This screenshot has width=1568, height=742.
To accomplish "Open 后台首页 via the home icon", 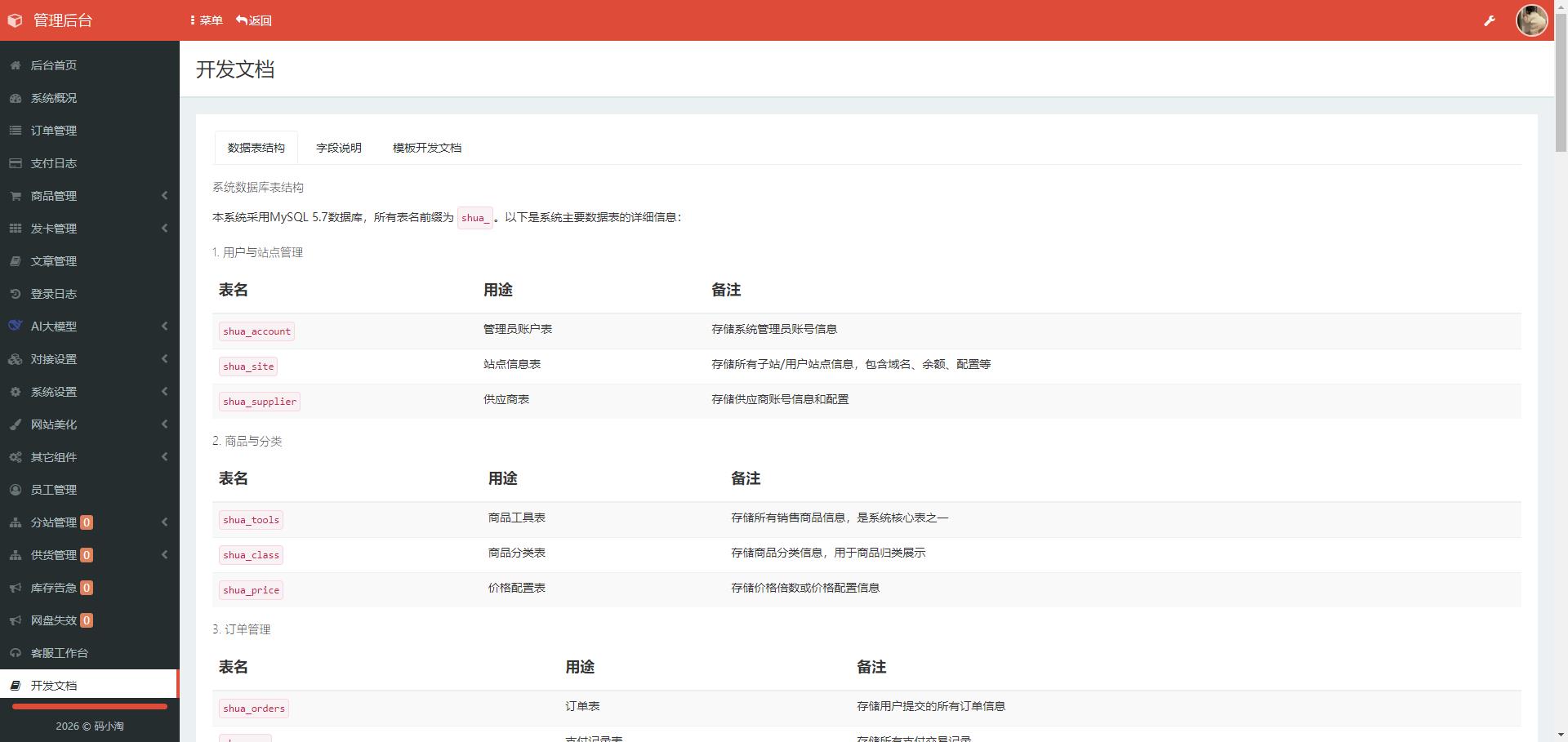I will (x=52, y=65).
